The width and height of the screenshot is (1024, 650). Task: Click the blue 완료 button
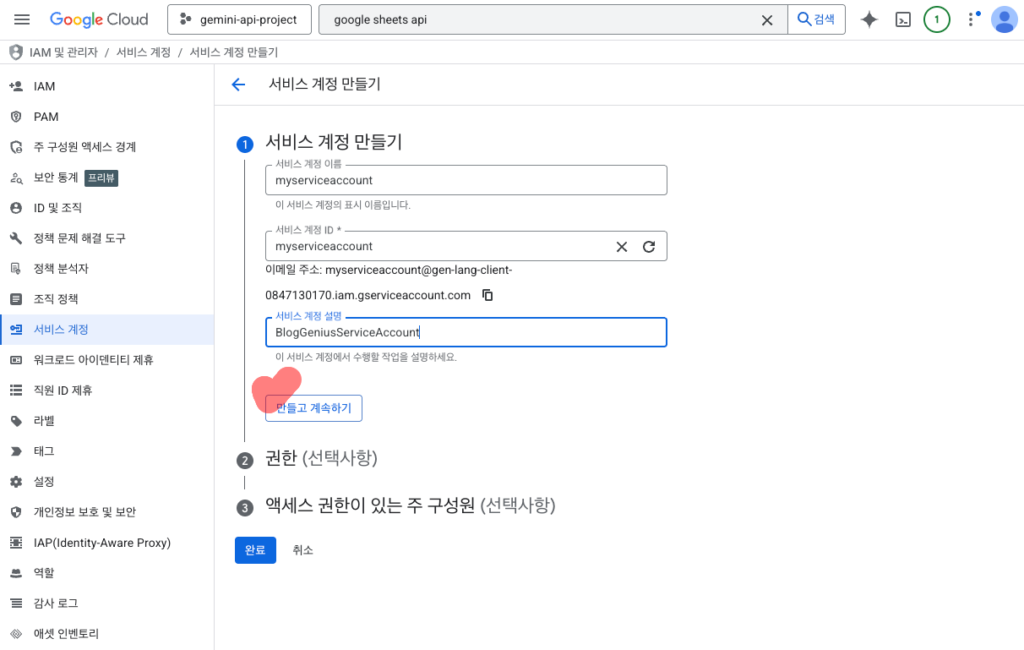pos(255,550)
